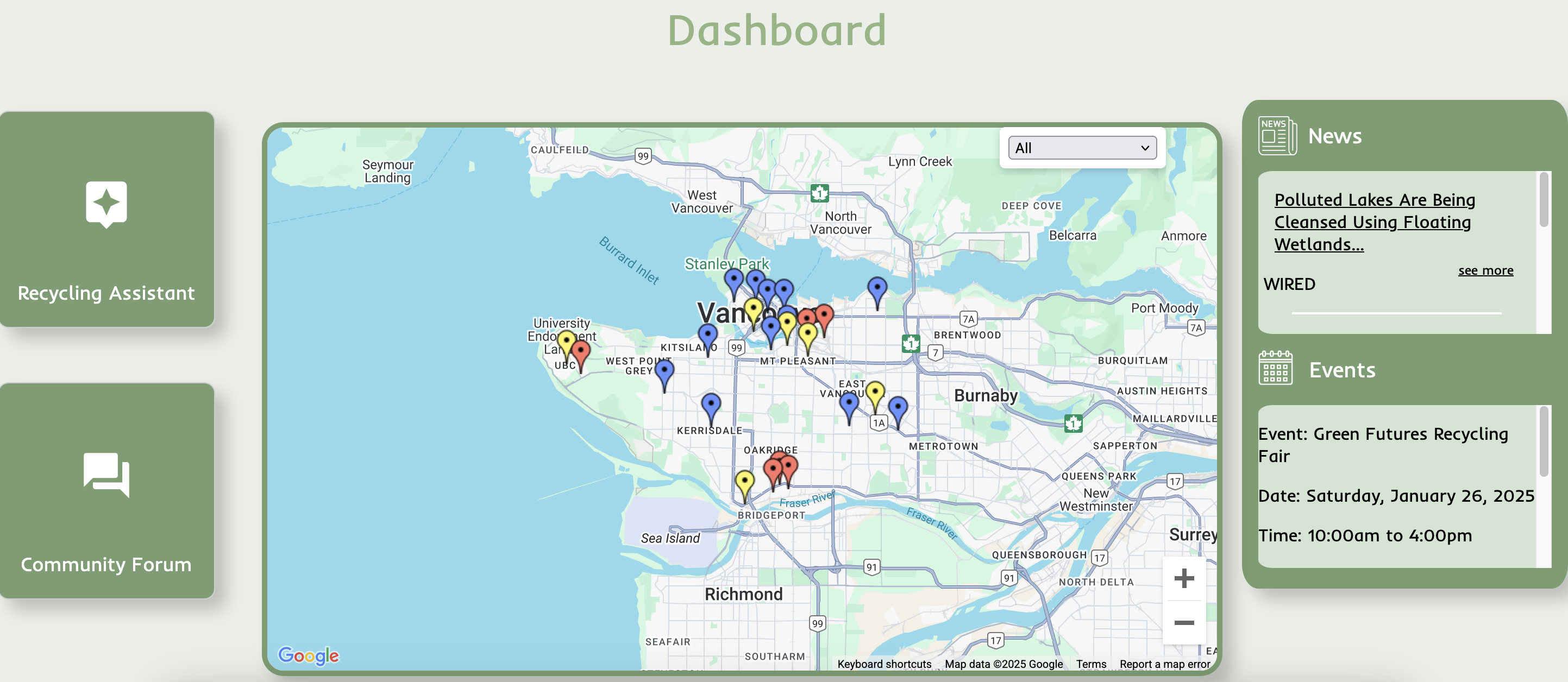The image size is (1568, 682).
Task: Click Keyboard shortcuts on the map footer
Action: coord(883,664)
